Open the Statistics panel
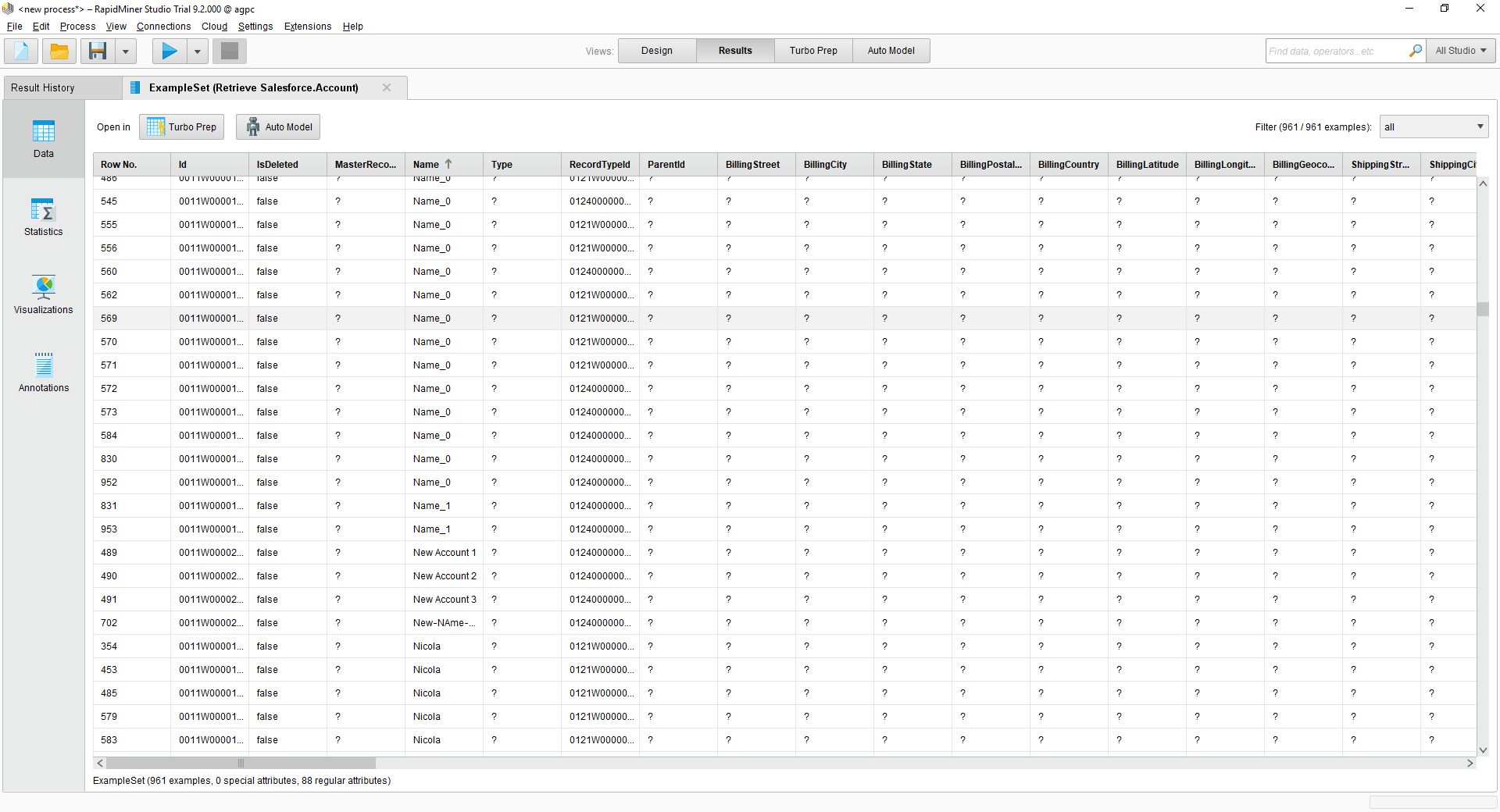1500x812 pixels. point(43,217)
